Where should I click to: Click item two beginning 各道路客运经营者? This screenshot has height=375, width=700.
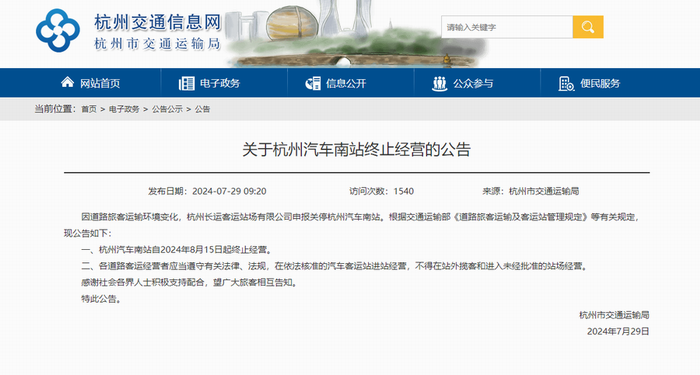coord(334,267)
